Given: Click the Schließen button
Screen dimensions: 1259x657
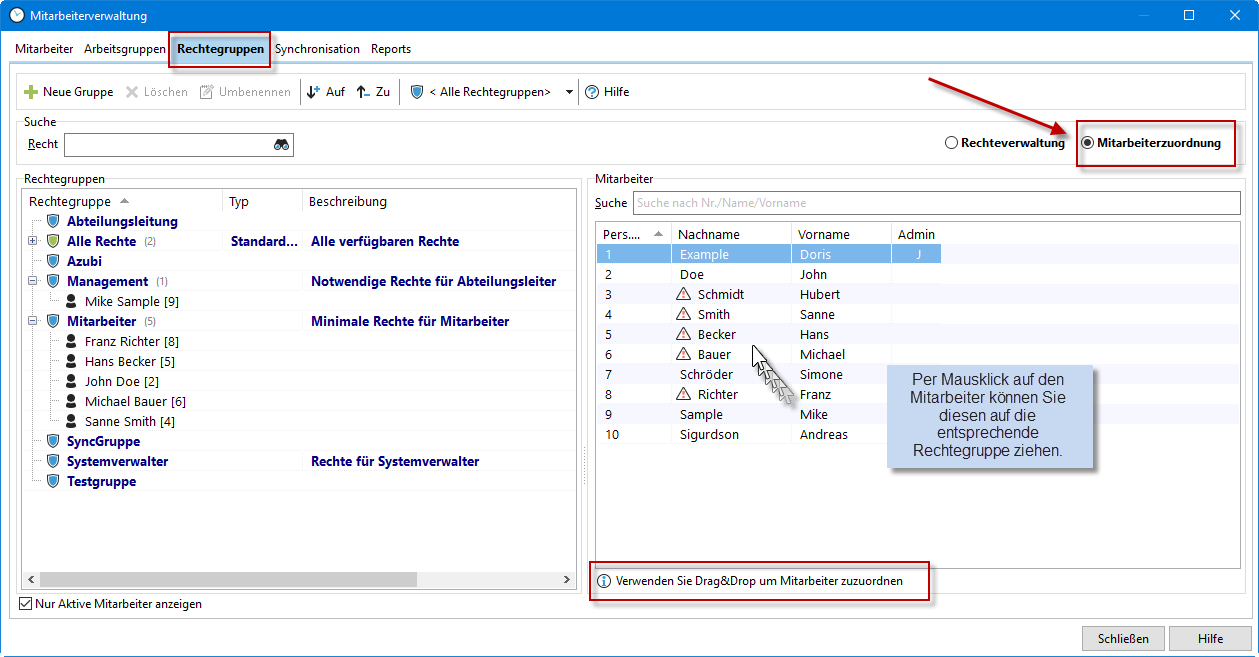Looking at the screenshot, I should 1123,639.
